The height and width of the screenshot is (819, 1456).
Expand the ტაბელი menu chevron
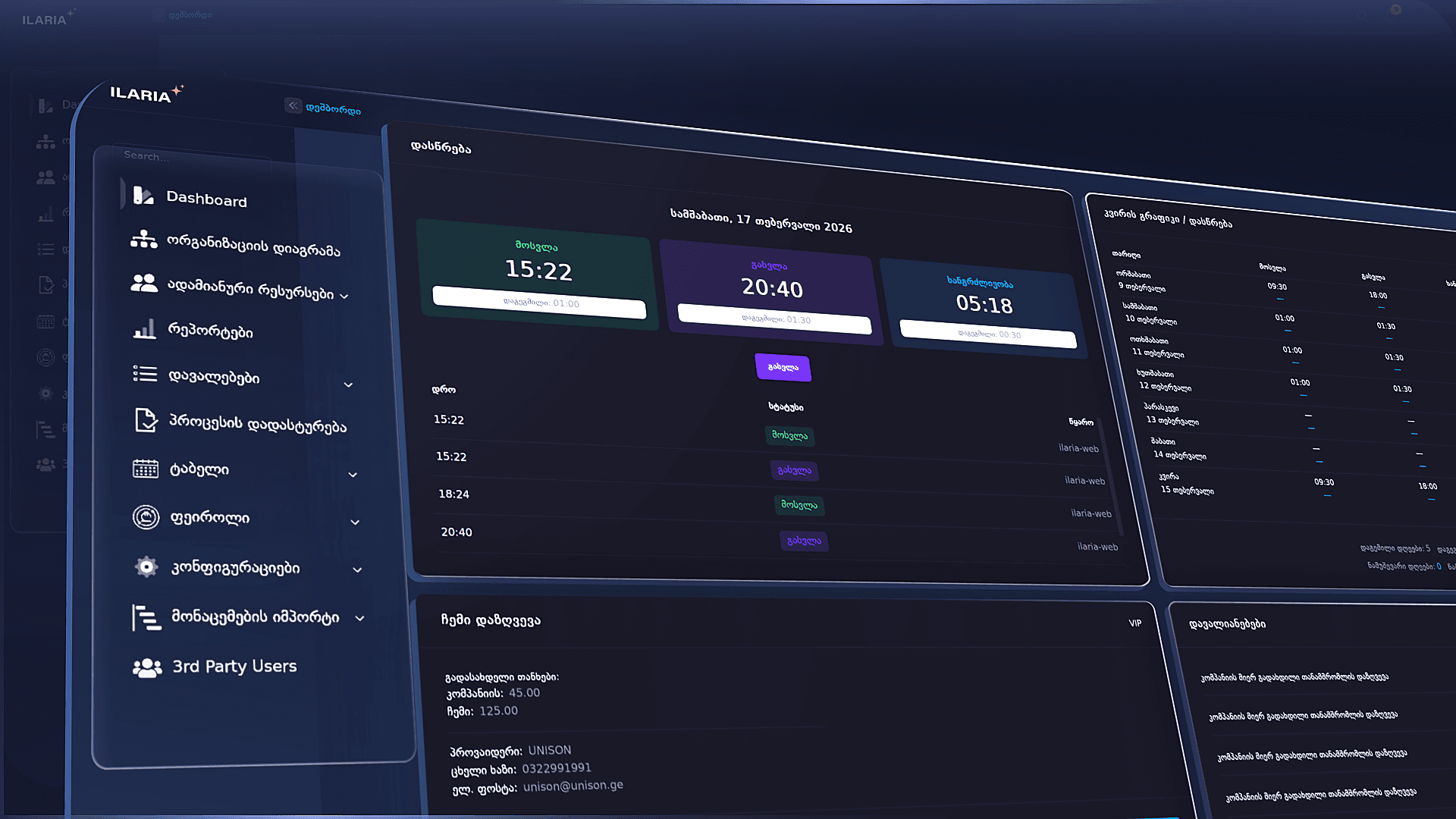point(353,475)
